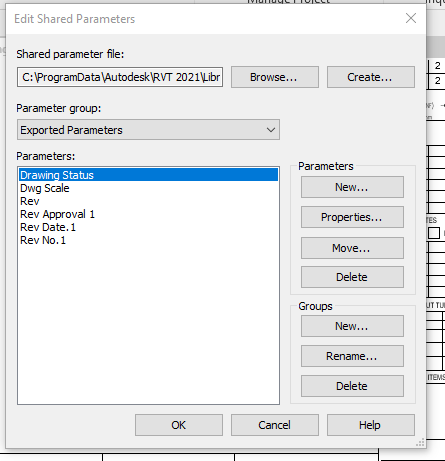Viewport: 445px width, 461px height.
Task: Select Drawing Status in the parameters list
Action: 148,175
